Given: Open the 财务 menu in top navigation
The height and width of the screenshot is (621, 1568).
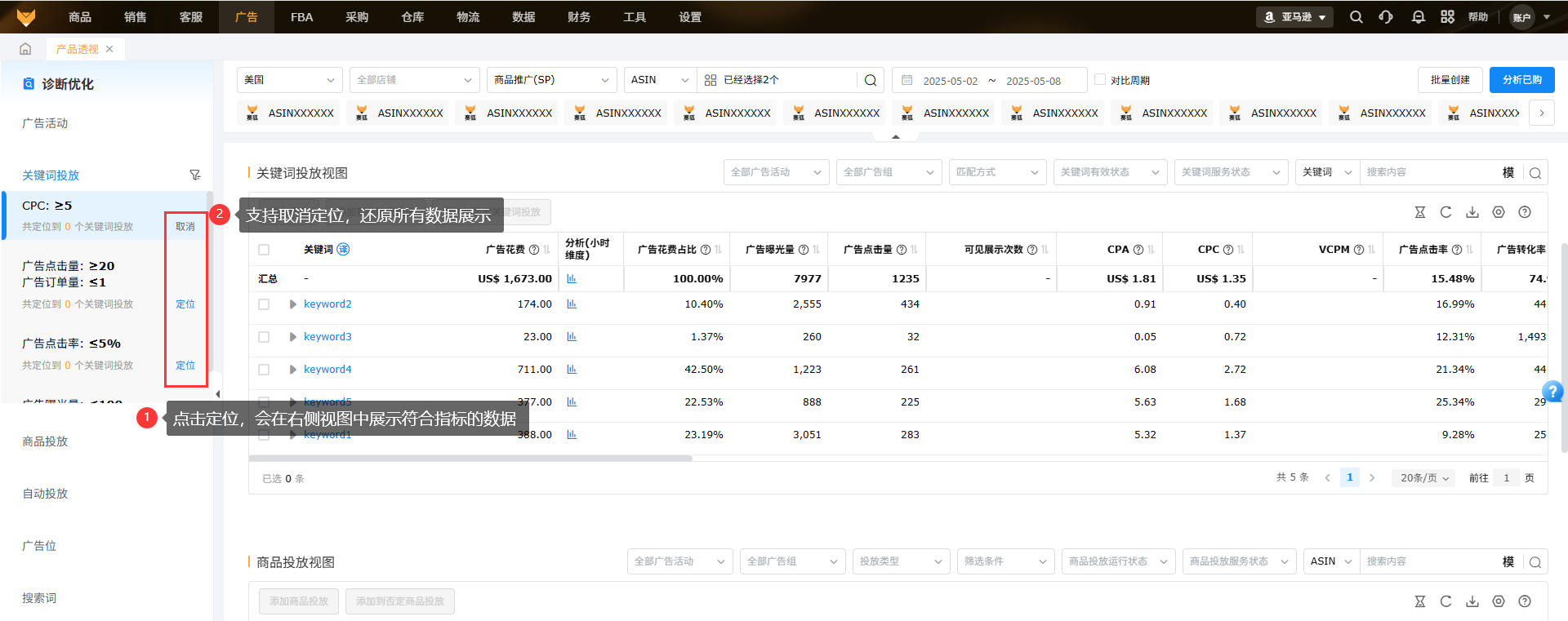Looking at the screenshot, I should (578, 17).
